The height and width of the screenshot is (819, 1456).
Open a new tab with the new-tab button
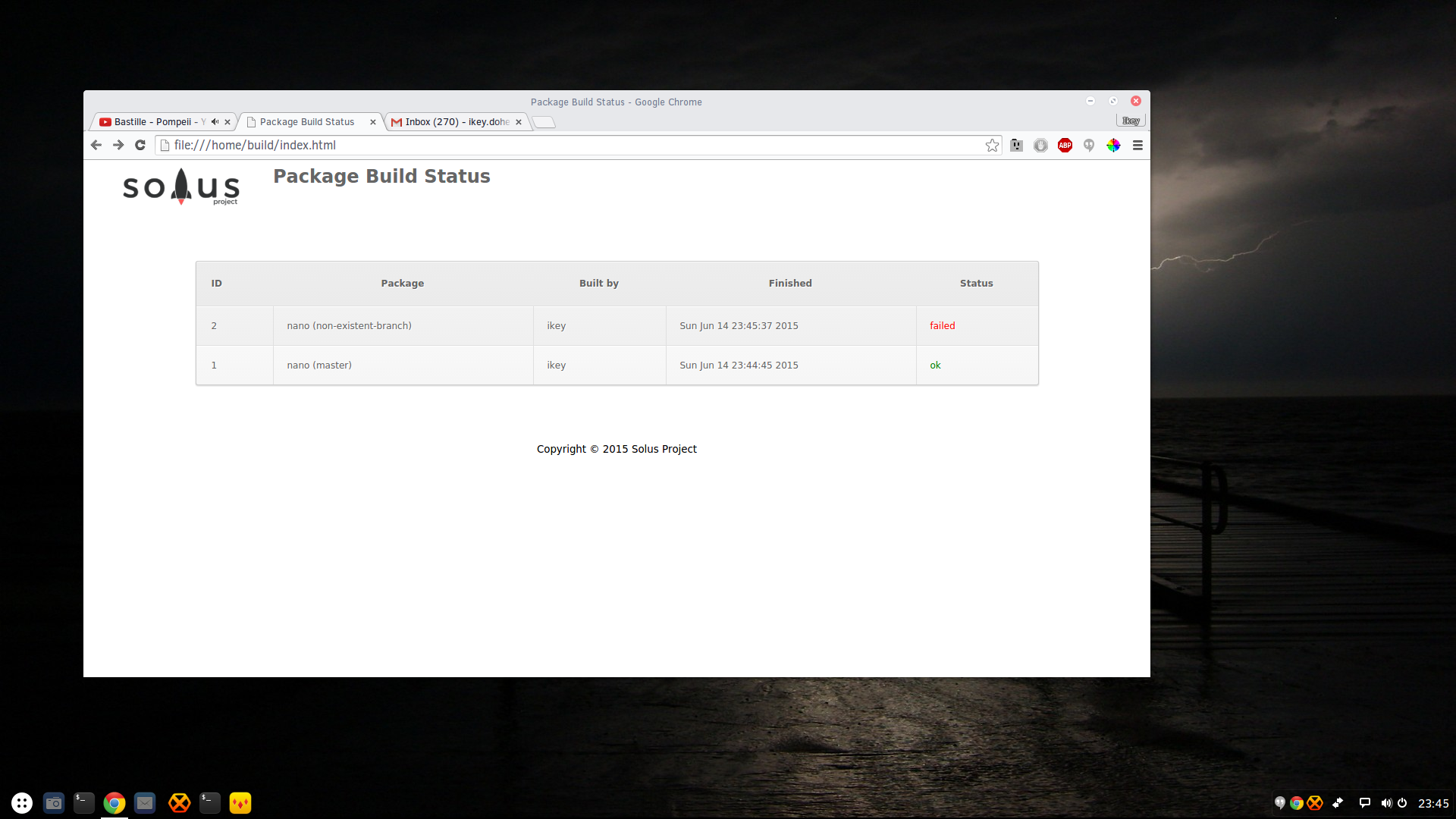pyautogui.click(x=544, y=122)
